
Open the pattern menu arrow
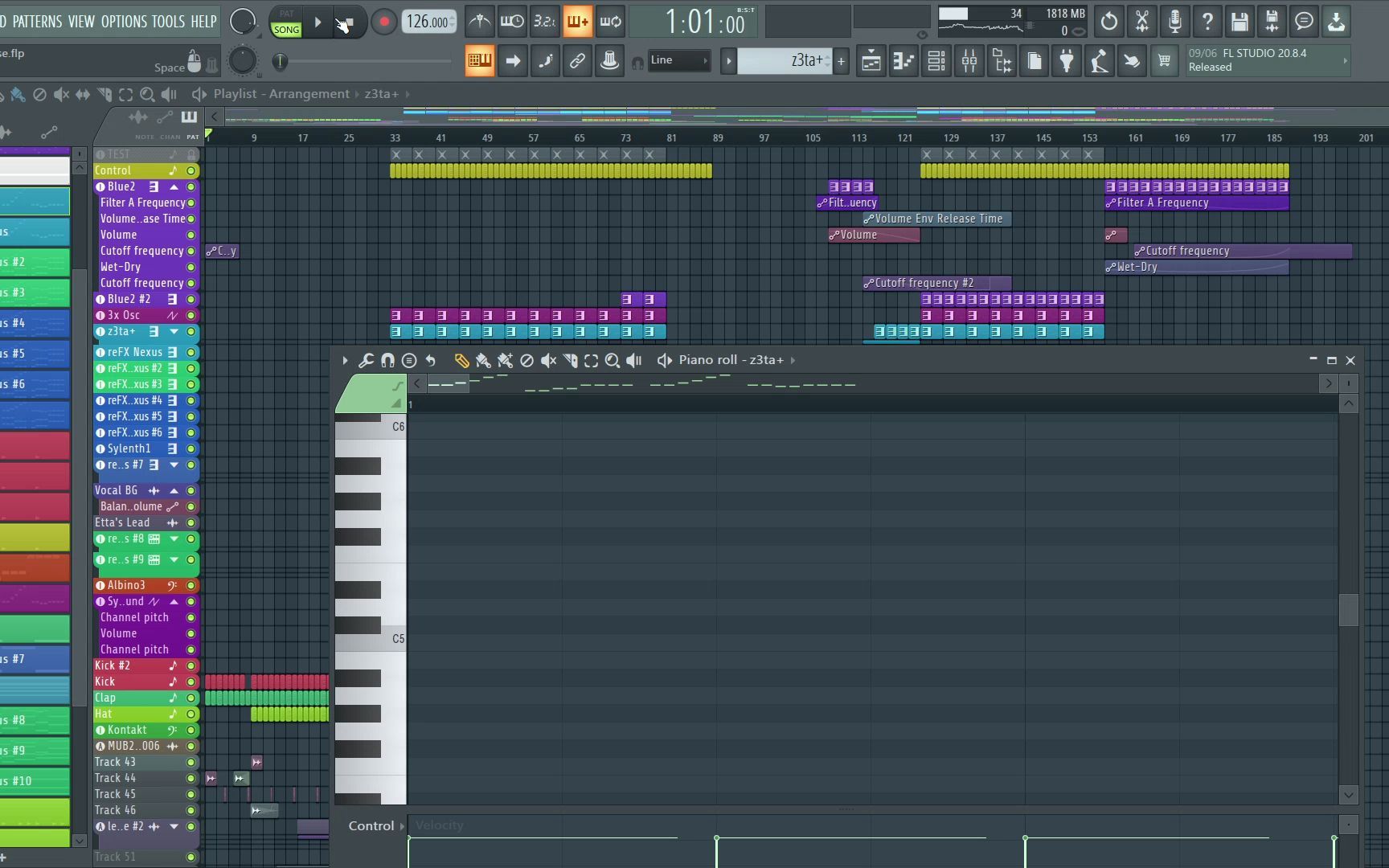click(729, 60)
